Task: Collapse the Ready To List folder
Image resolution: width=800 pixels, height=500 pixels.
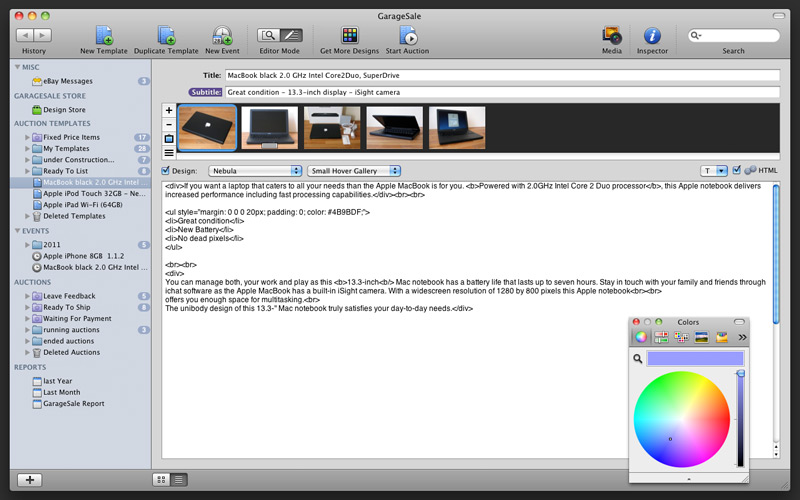Action: point(28,171)
